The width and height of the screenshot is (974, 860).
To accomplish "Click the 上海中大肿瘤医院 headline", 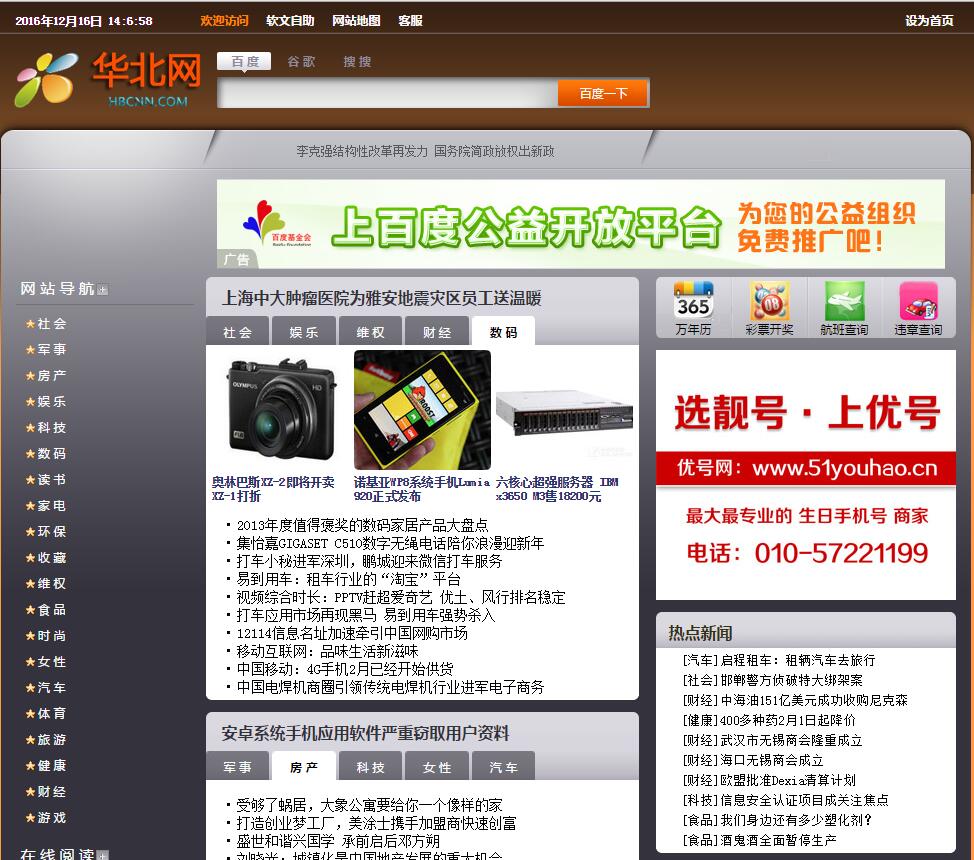I will pos(382,298).
